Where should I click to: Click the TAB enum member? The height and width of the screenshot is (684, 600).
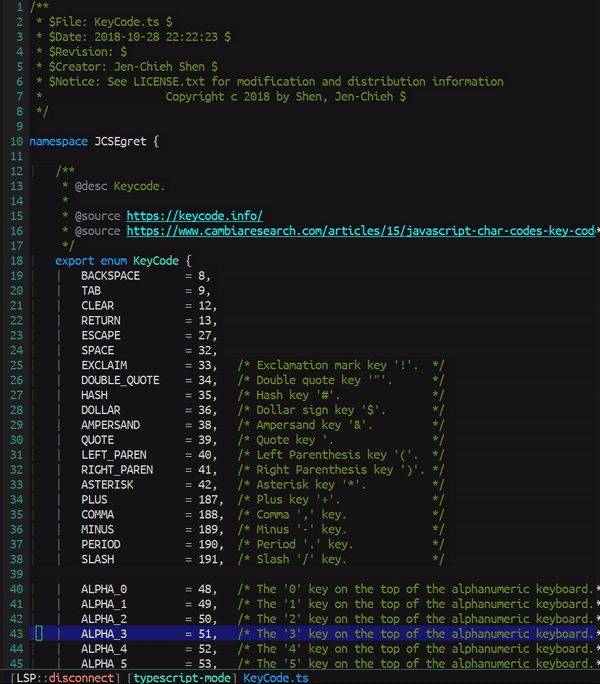(91, 291)
